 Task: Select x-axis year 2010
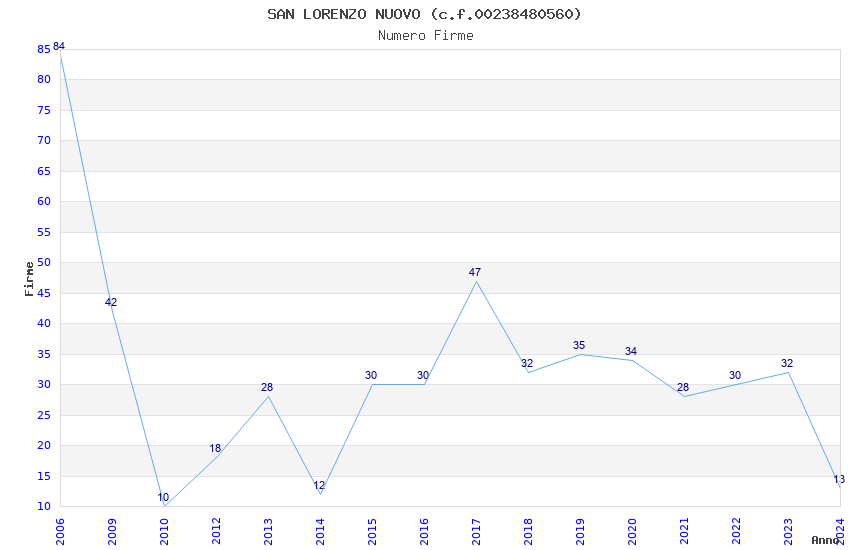[164, 531]
